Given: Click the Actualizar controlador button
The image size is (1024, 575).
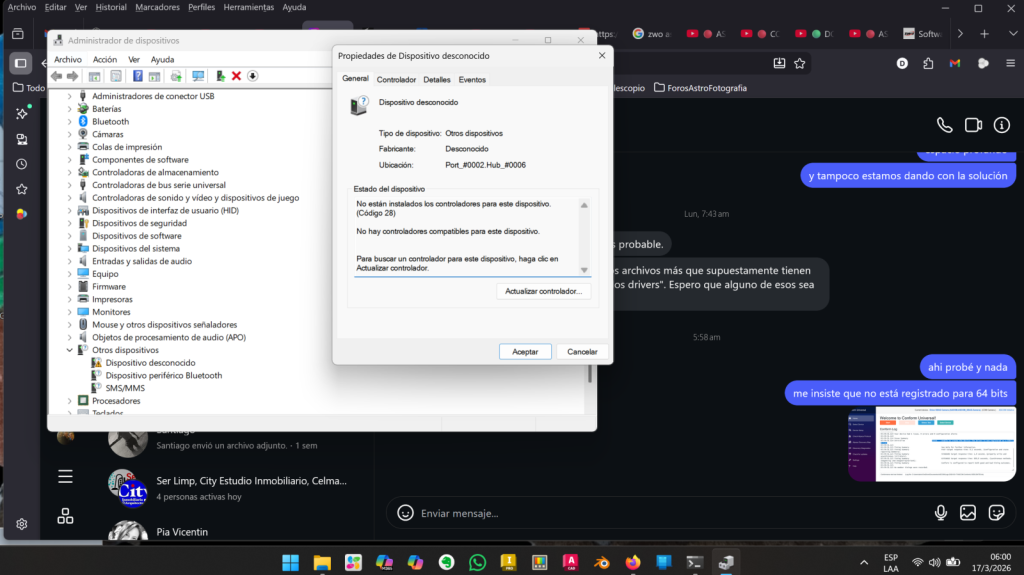Looking at the screenshot, I should coord(543,291).
